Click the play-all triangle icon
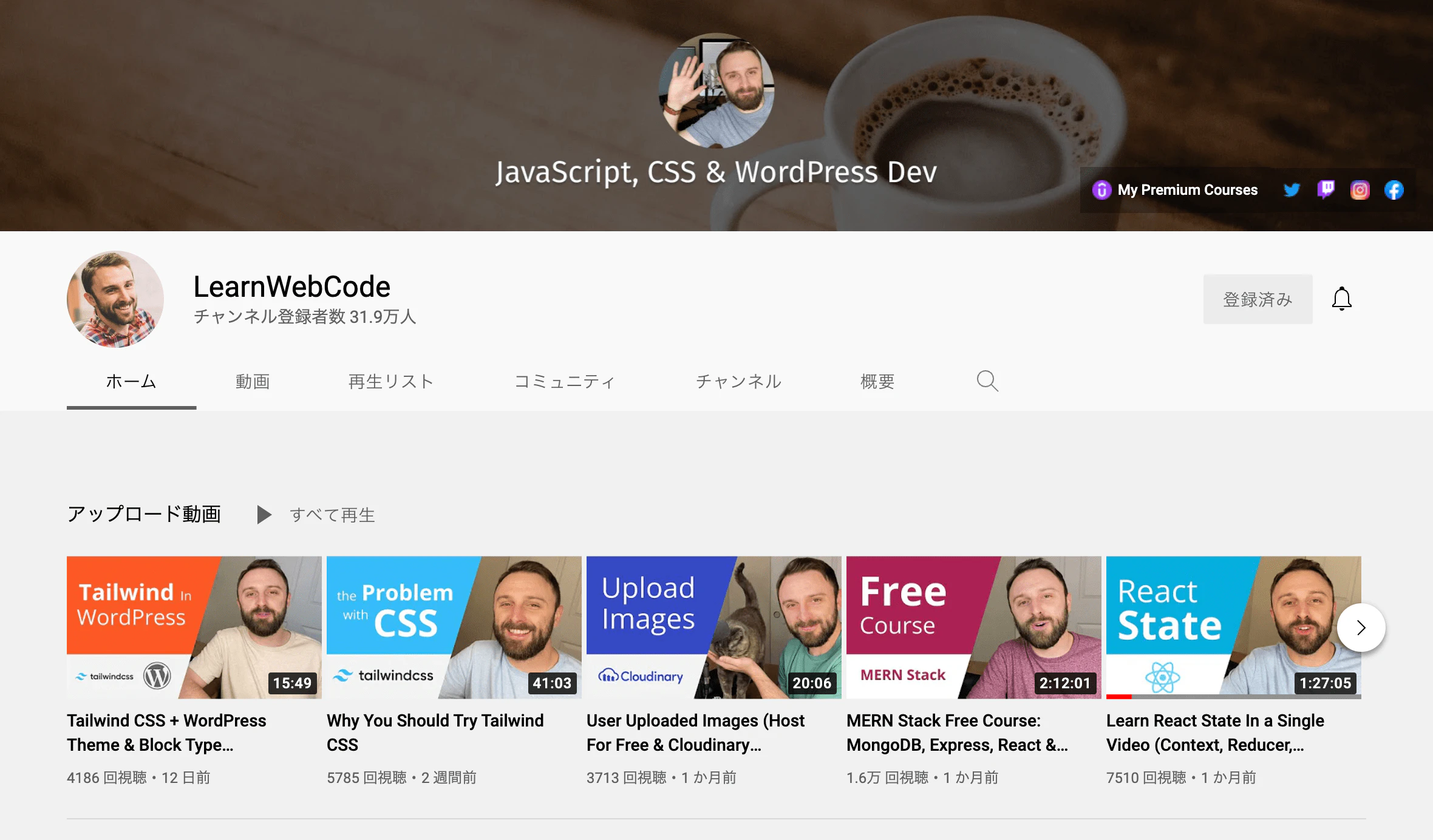Image resolution: width=1433 pixels, height=840 pixels. point(264,515)
